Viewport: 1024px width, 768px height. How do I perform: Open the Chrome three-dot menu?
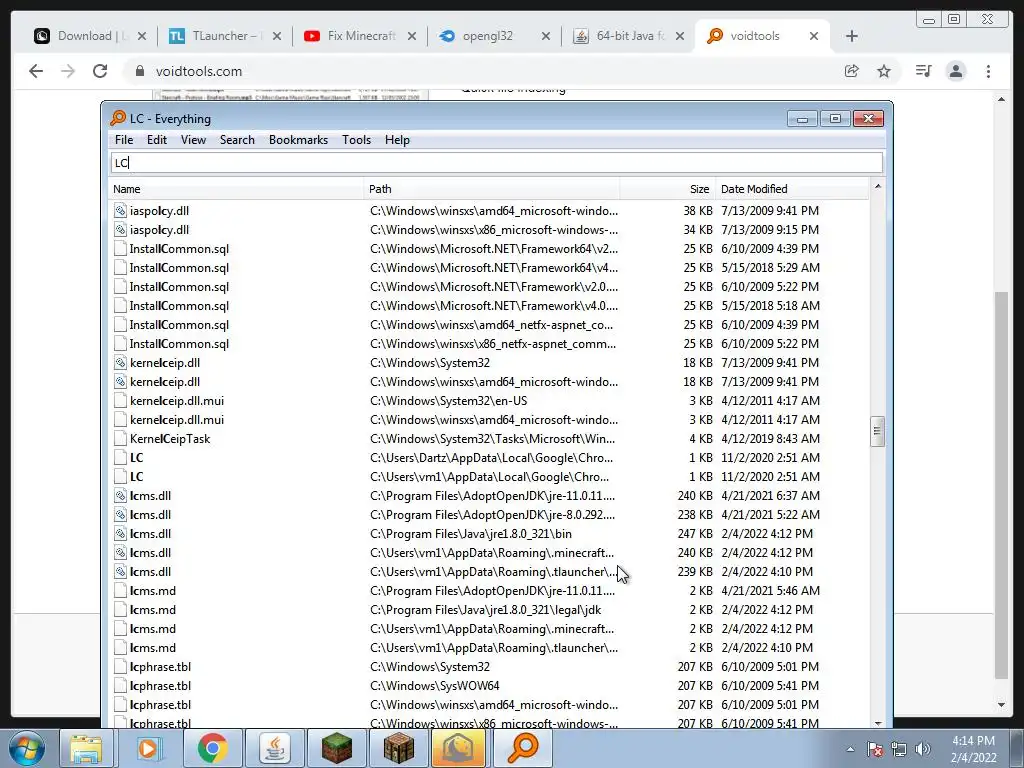click(x=988, y=71)
